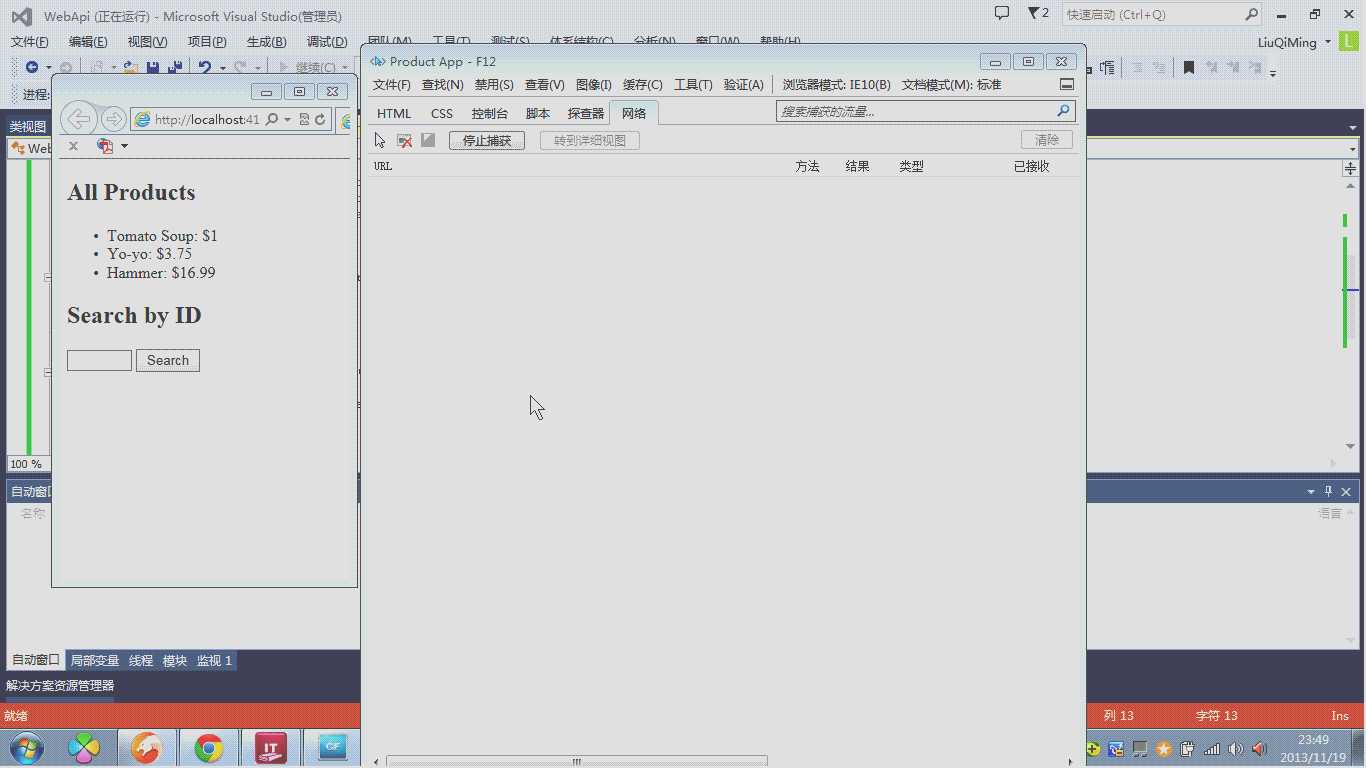The height and width of the screenshot is (768, 1366).
Task: Open the red IT app on the taskbar
Action: [x=270, y=748]
